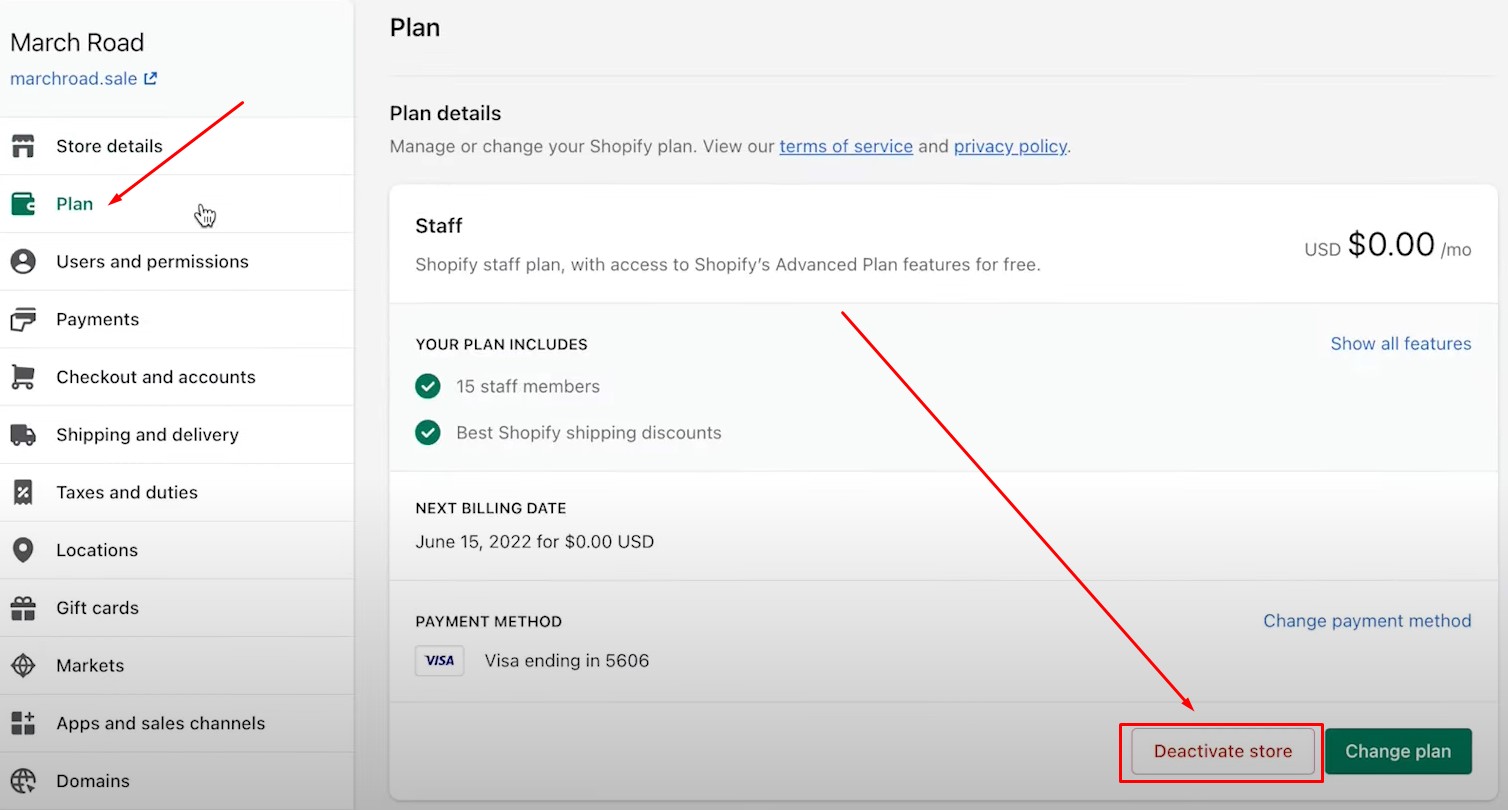The image size is (1508, 810).
Task: Open Markets settings
Action: [x=176, y=666]
